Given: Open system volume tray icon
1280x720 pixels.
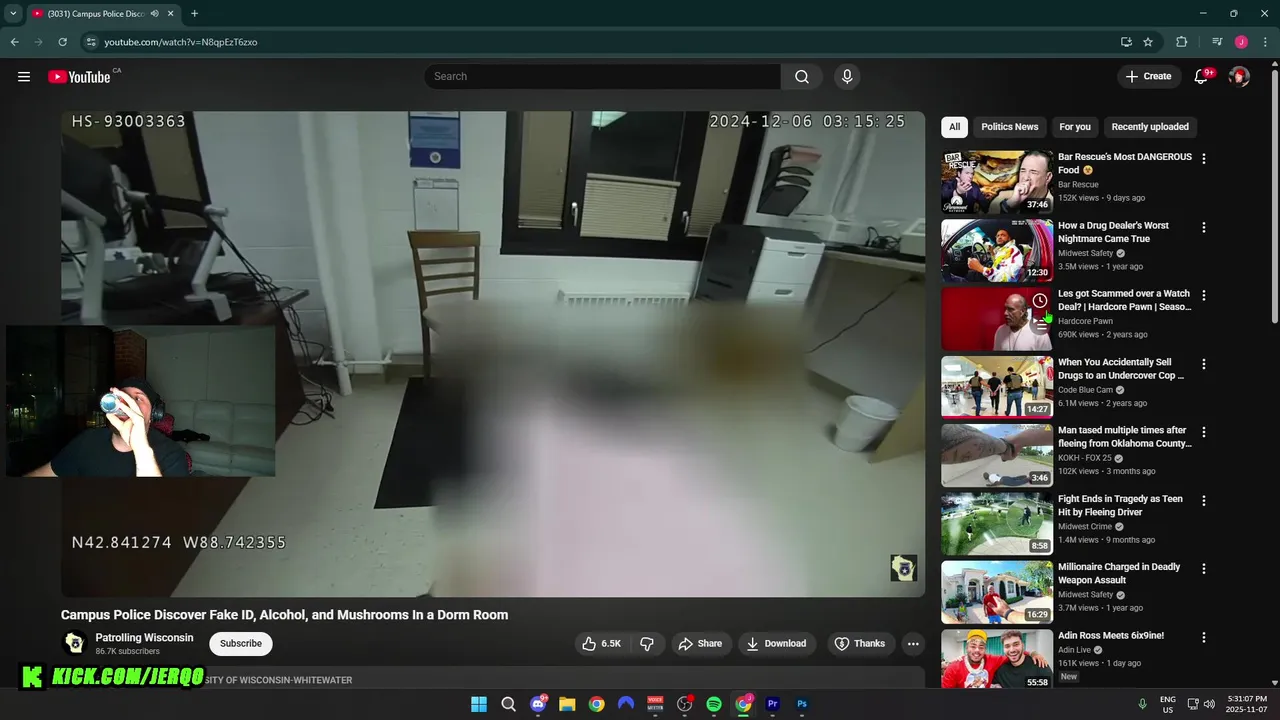Looking at the screenshot, I should [1209, 704].
